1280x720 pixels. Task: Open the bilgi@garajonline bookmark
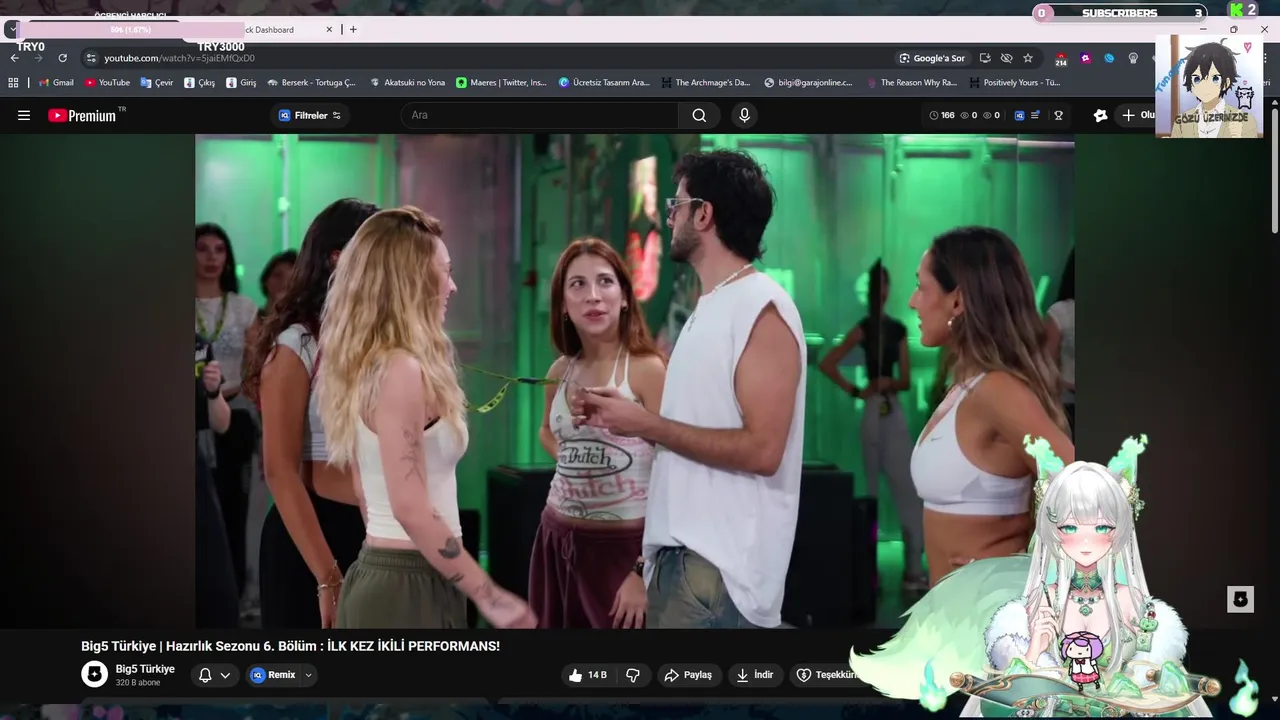808,83
